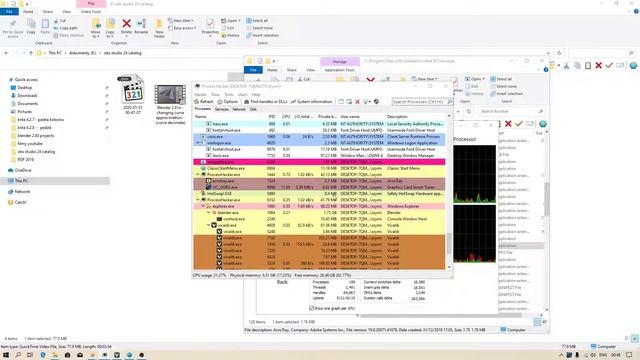Image resolution: width=640 pixels, height=360 pixels.
Task: Open Easy access dropdown in main Explorer
Action: [x=182, y=28]
